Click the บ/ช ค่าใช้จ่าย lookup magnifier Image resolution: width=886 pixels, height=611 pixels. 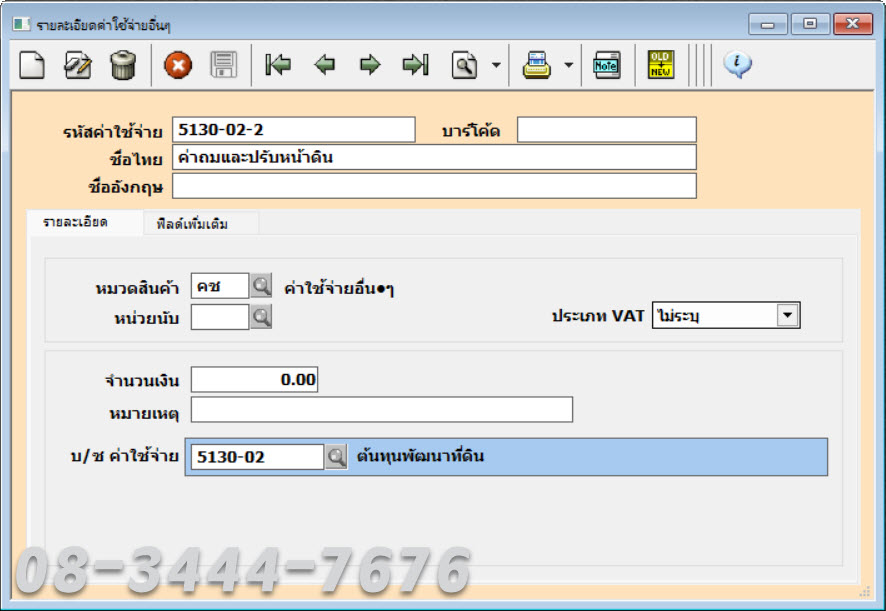tap(336, 457)
